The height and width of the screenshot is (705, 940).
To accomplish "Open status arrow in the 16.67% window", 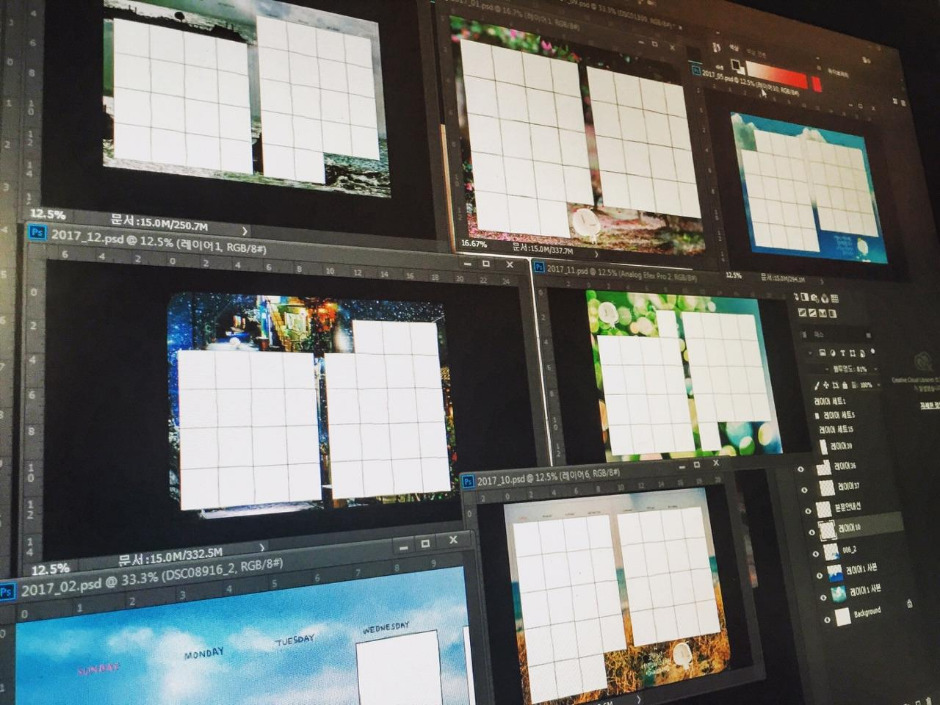I will tap(596, 254).
